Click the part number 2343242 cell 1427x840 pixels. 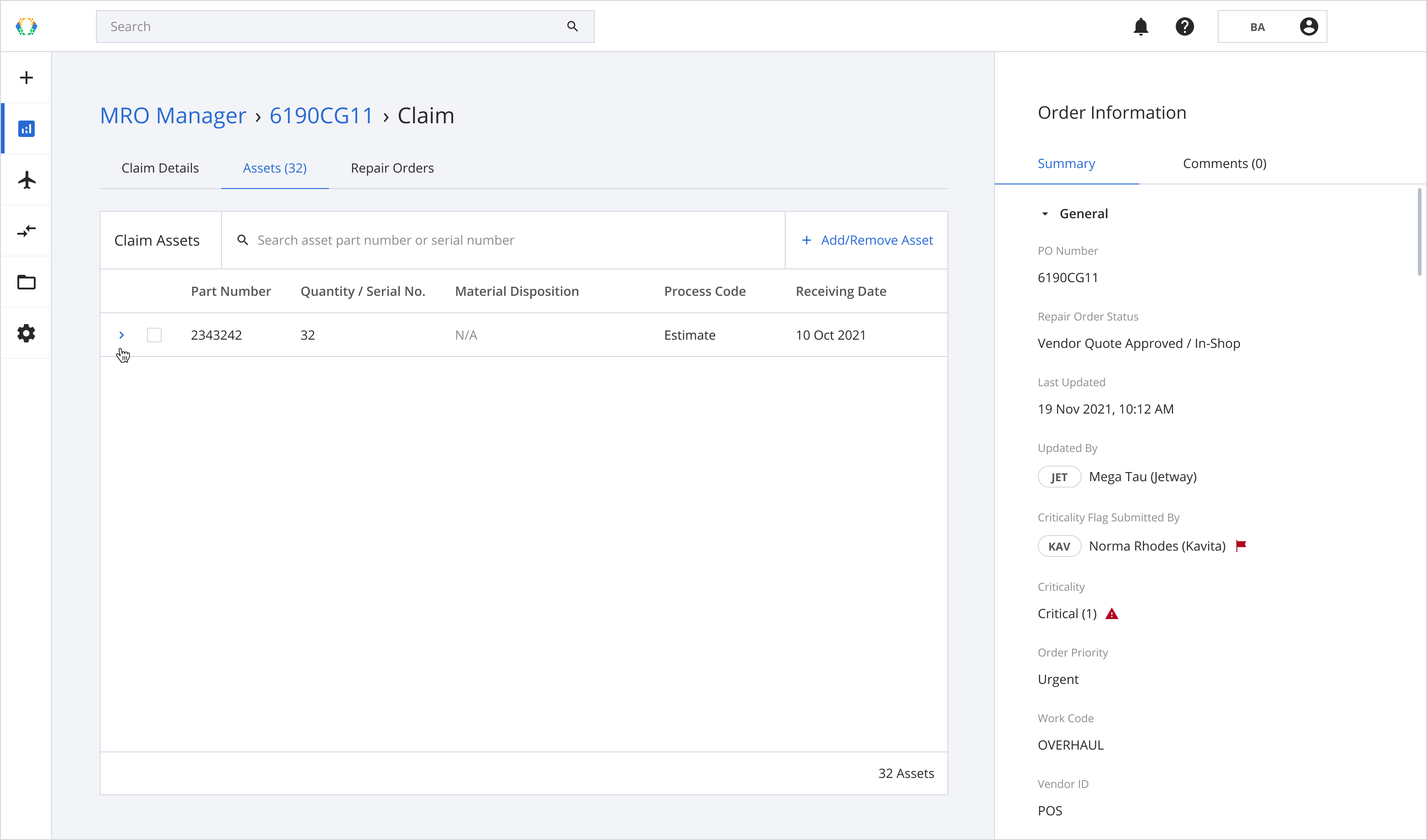pos(217,335)
